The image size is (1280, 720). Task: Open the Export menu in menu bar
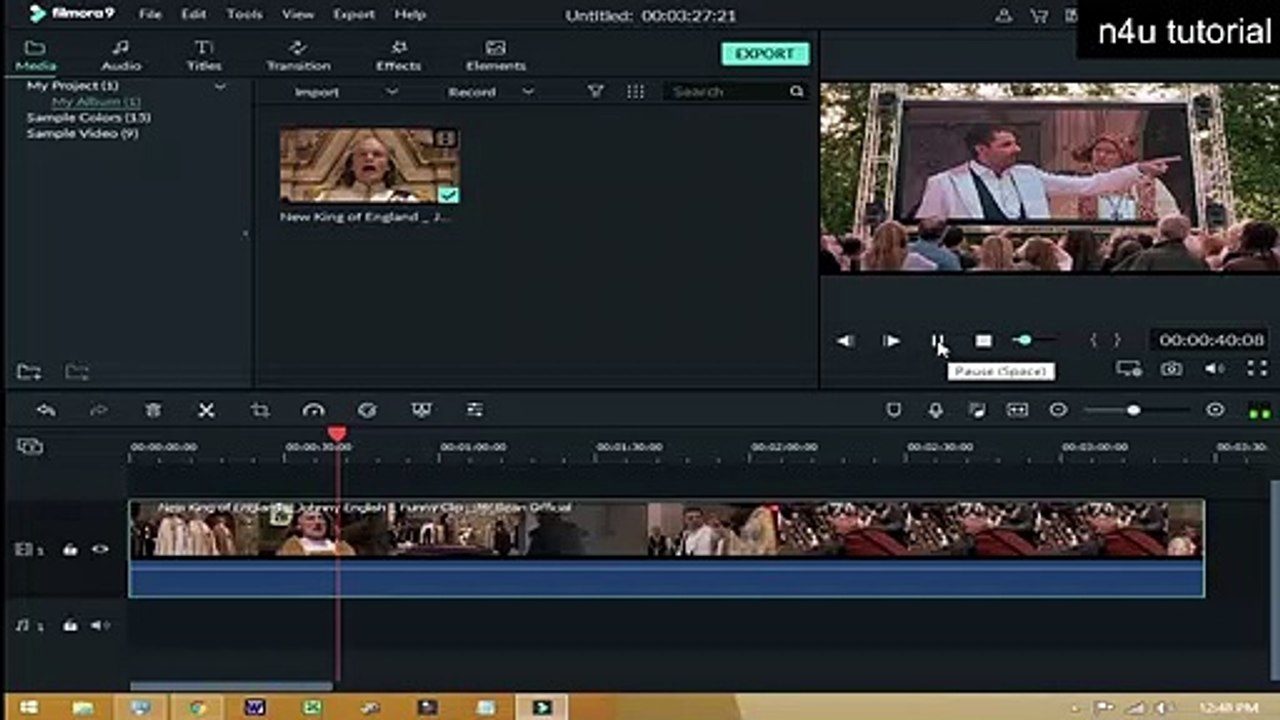(x=354, y=15)
